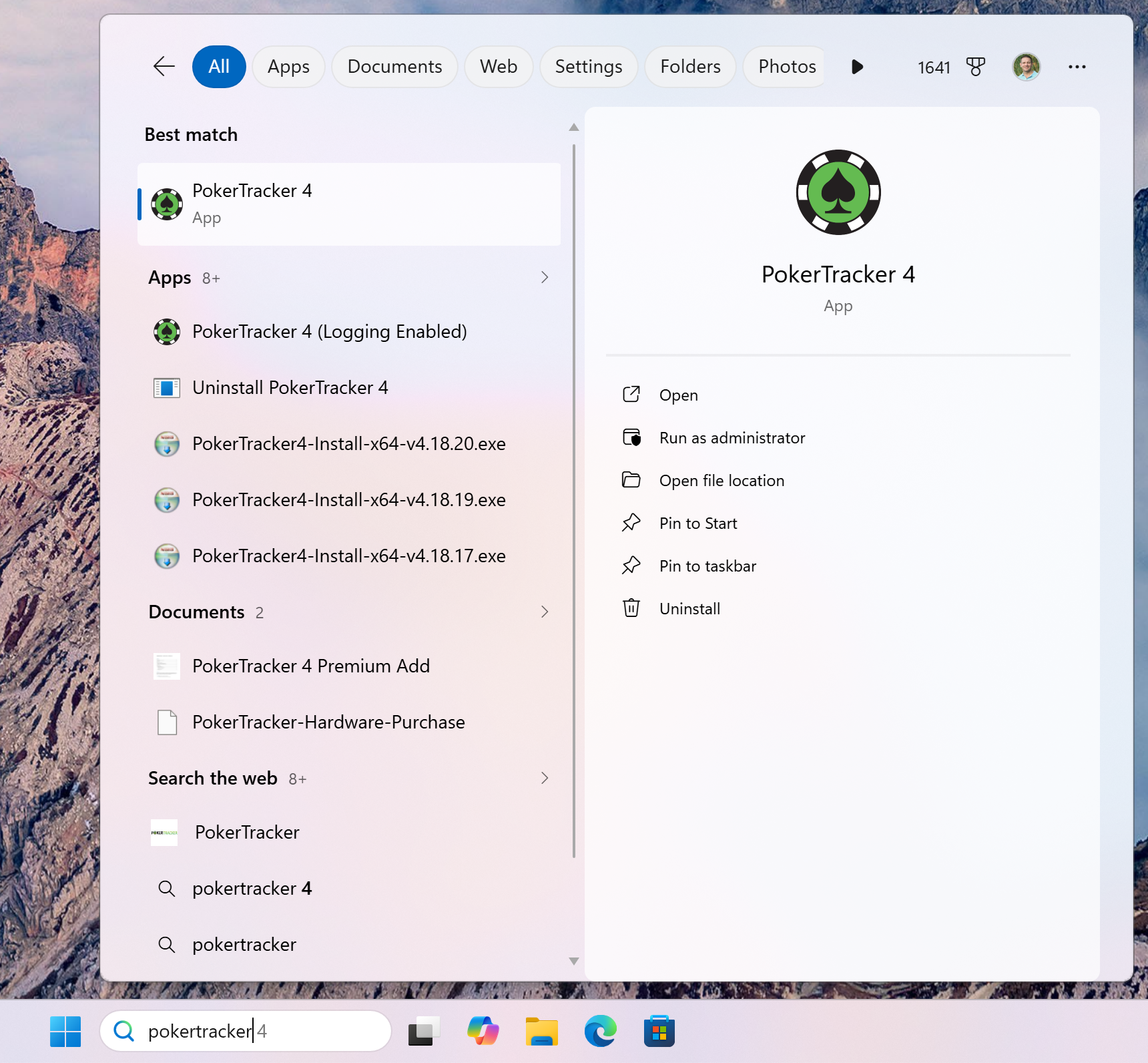Show more filters with the play arrow
The width and height of the screenshot is (1148, 1063).
pyautogui.click(x=858, y=67)
